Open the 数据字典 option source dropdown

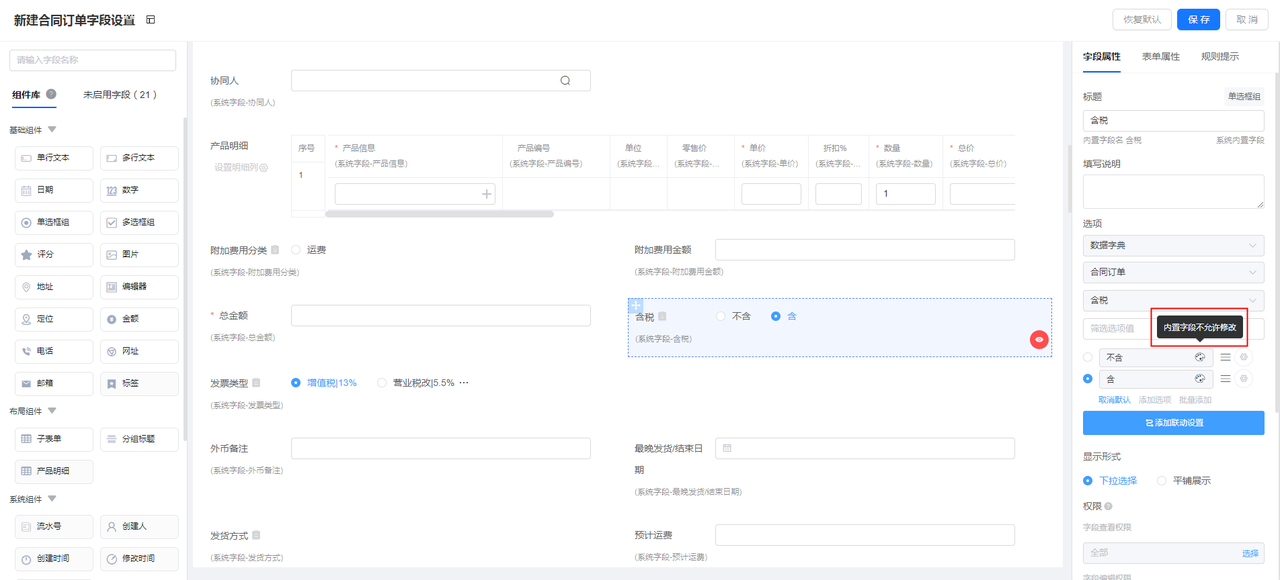click(1173, 245)
